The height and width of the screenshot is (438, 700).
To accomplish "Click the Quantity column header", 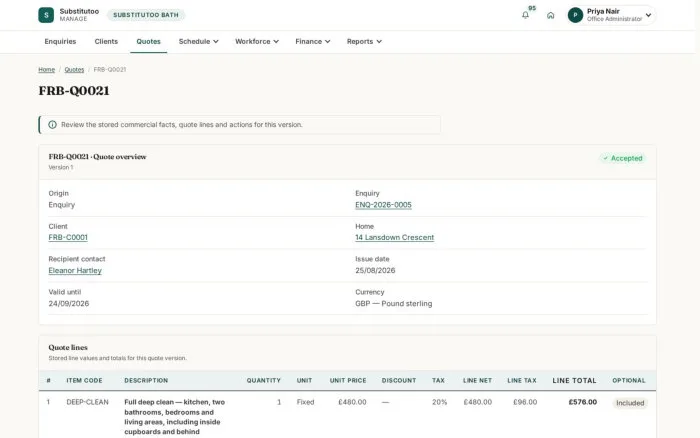I will coord(263,380).
